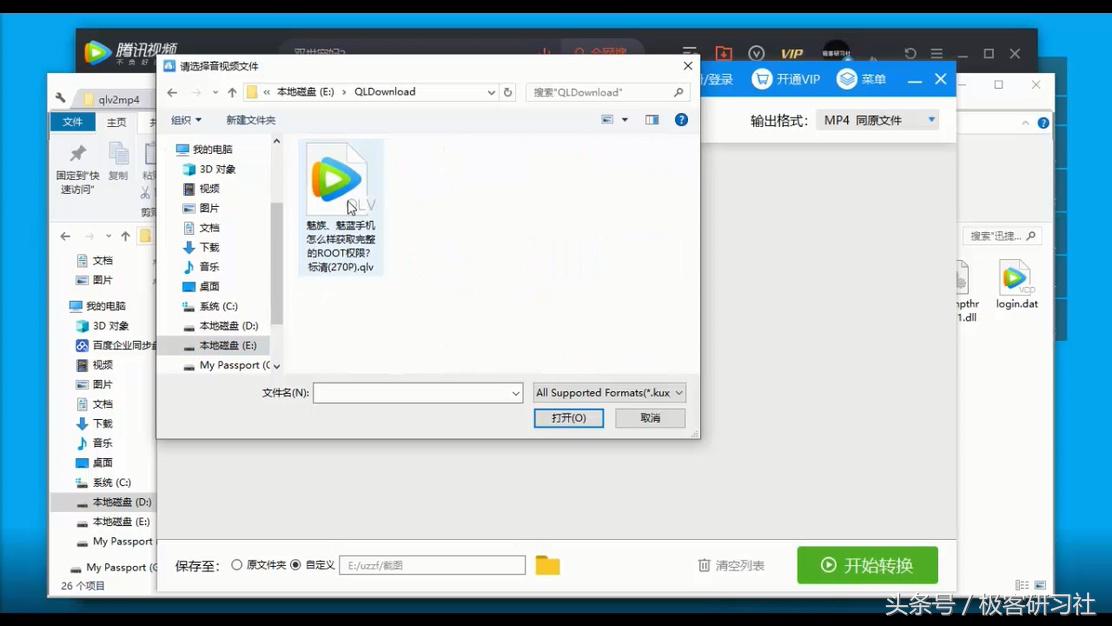
Task: Open the 菜单 in converter window
Action: pos(862,79)
